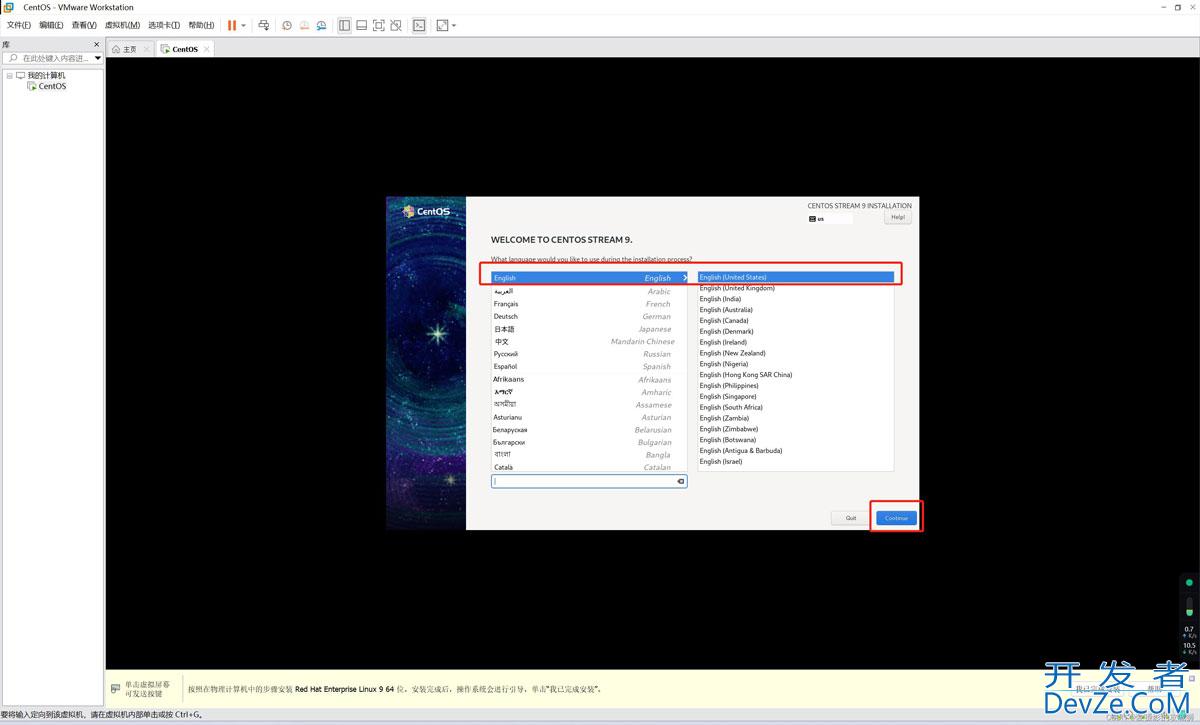Click the Quit button
The height and width of the screenshot is (725, 1200).
pyautogui.click(x=851, y=518)
